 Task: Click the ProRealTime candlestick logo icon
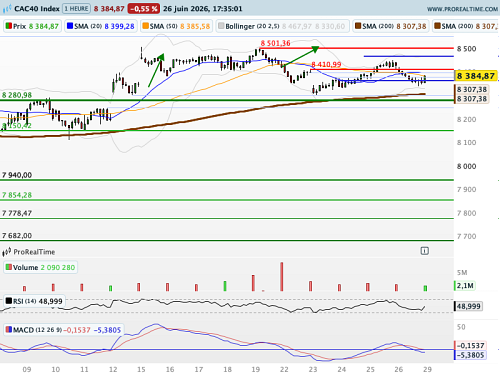click(7, 252)
